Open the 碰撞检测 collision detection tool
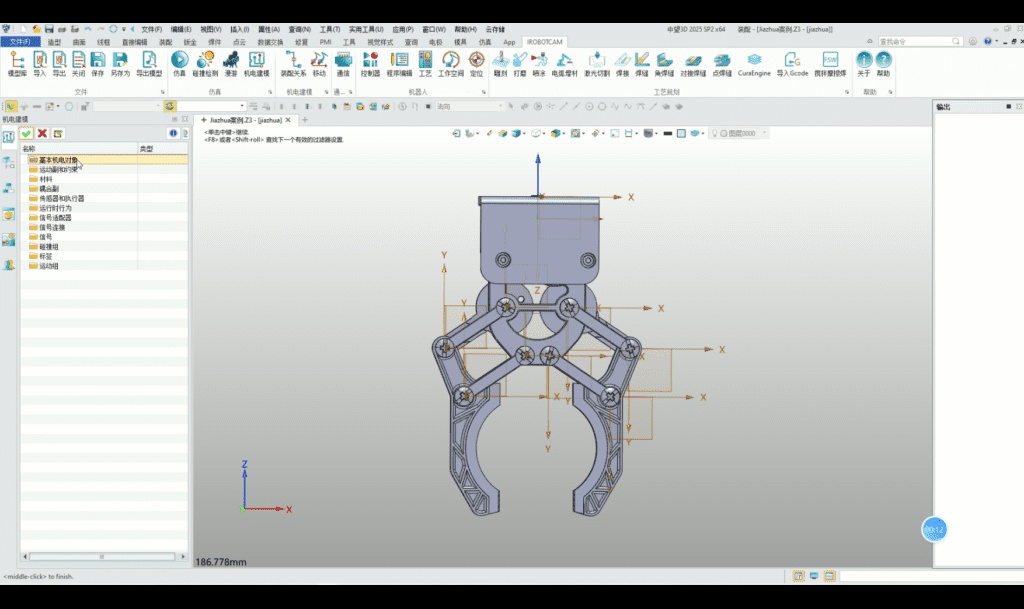This screenshot has height=609, width=1024. point(205,64)
